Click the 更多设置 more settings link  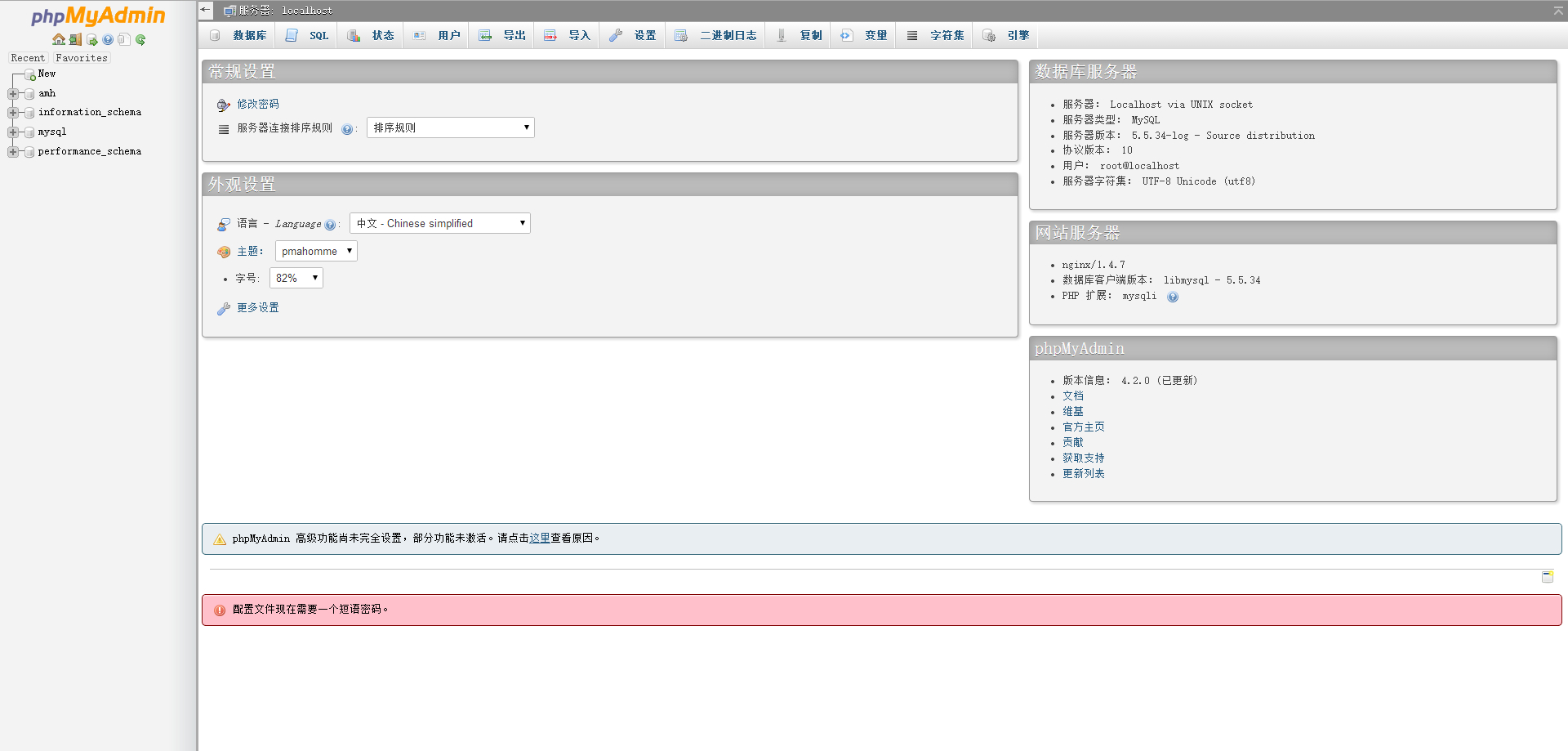click(x=257, y=307)
